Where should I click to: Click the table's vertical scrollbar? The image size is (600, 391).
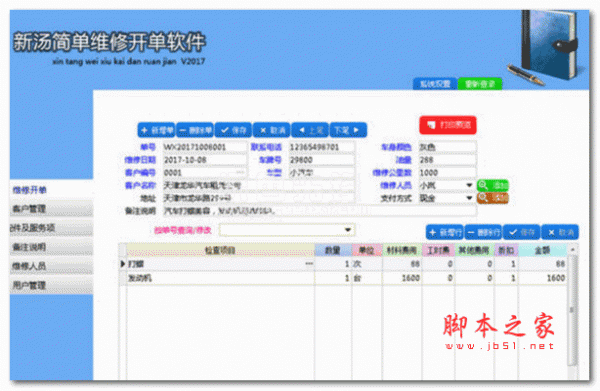coord(572,311)
